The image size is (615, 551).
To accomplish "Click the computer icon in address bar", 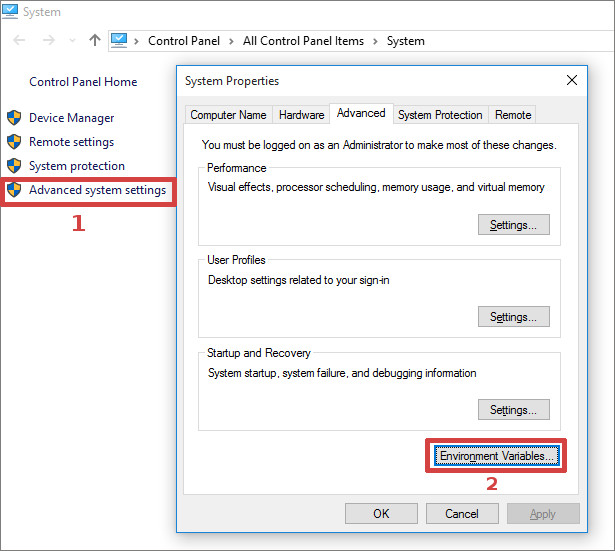I will (x=120, y=41).
